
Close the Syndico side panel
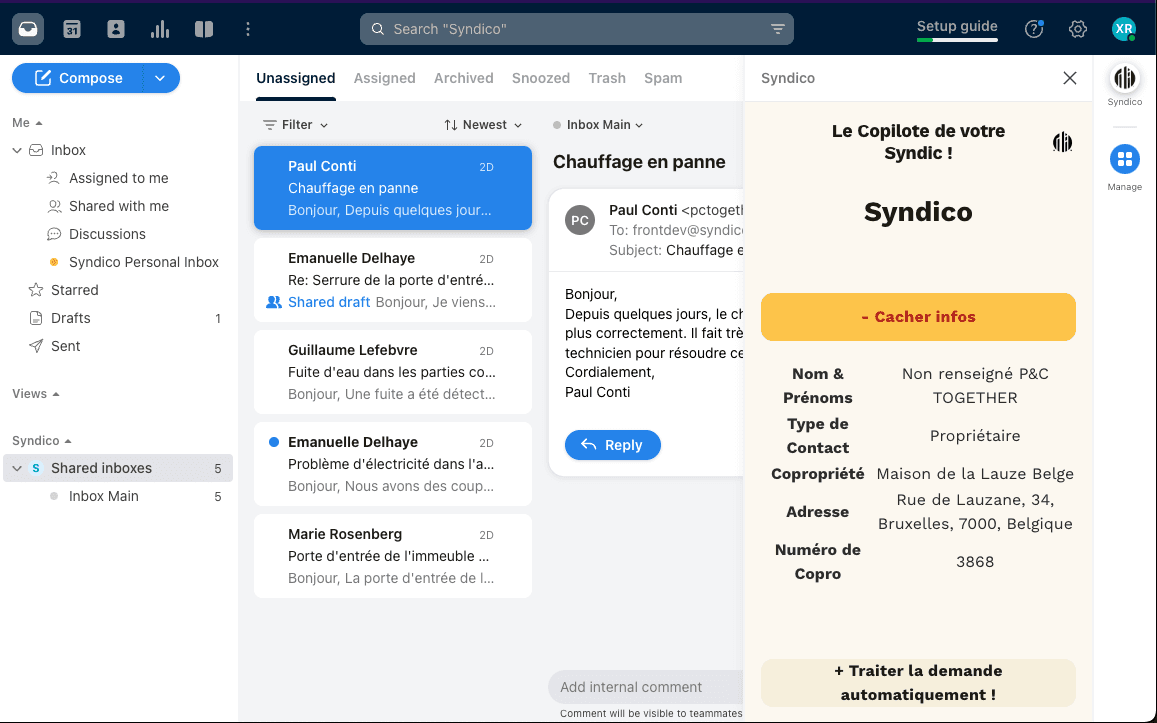point(1070,78)
